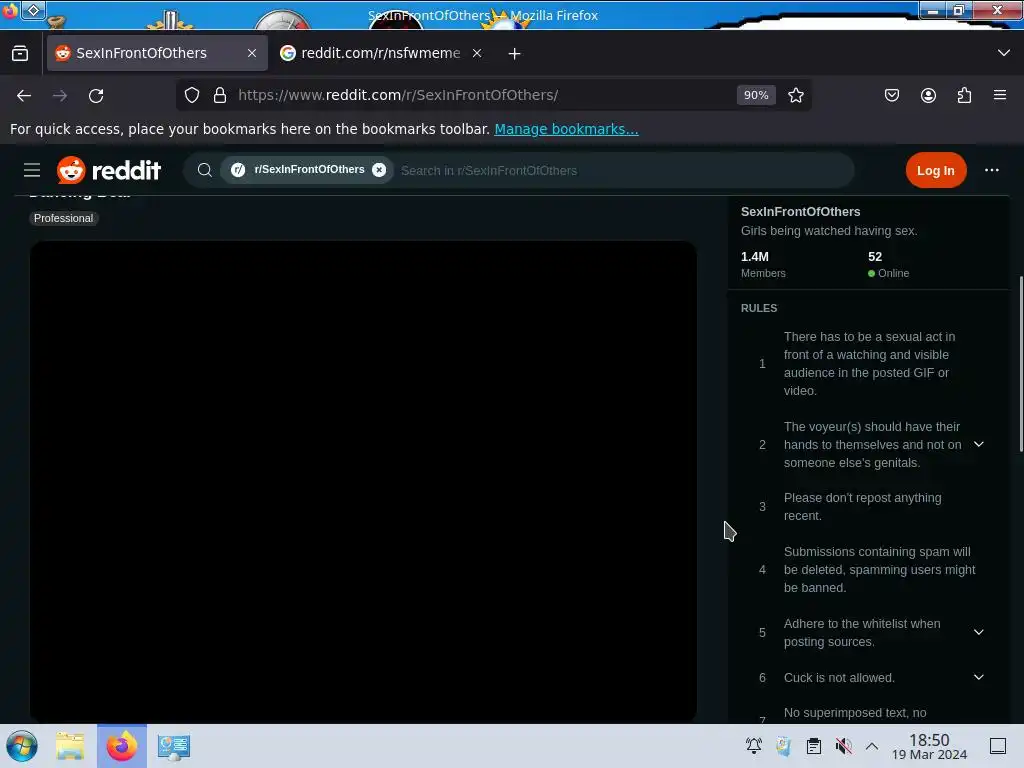Click the SexInFrontOfOthers sidebar community title
1024x768 pixels.
(x=800, y=212)
